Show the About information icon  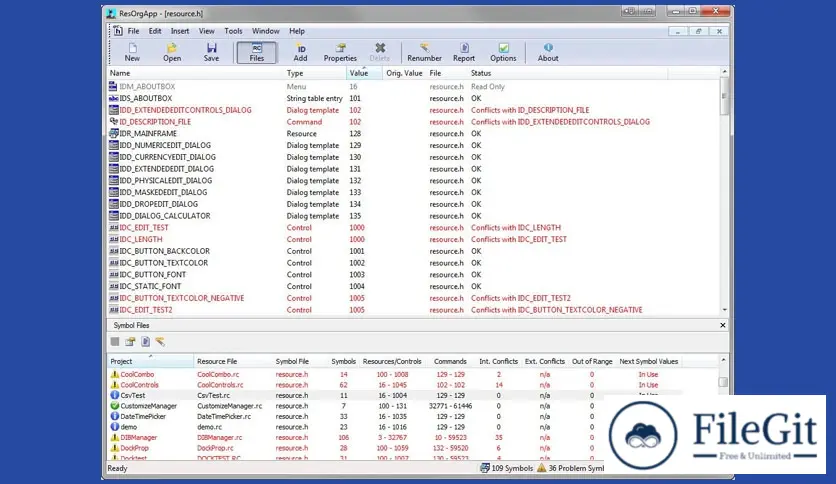tap(548, 52)
